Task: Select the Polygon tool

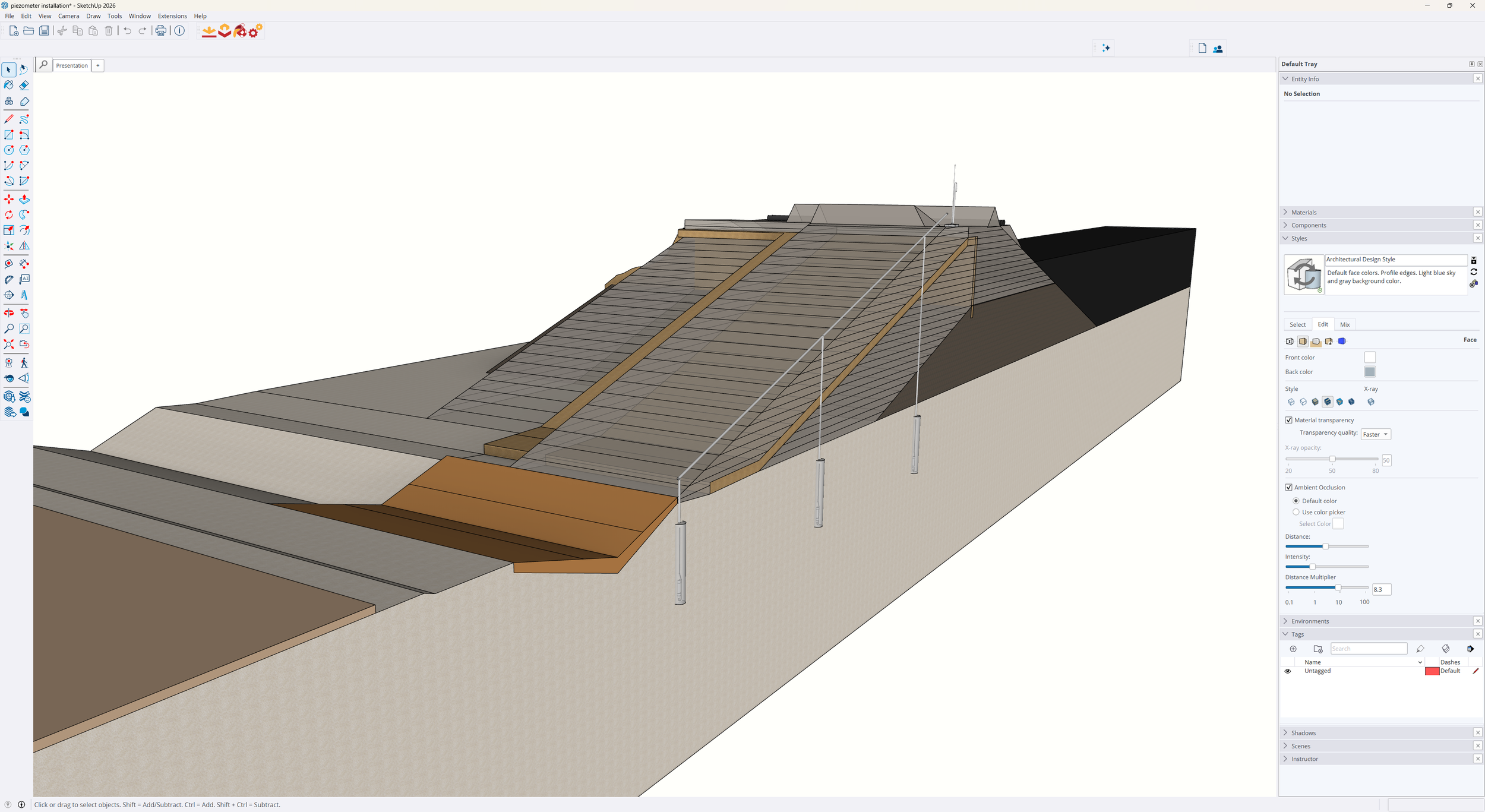Action: coord(24,150)
